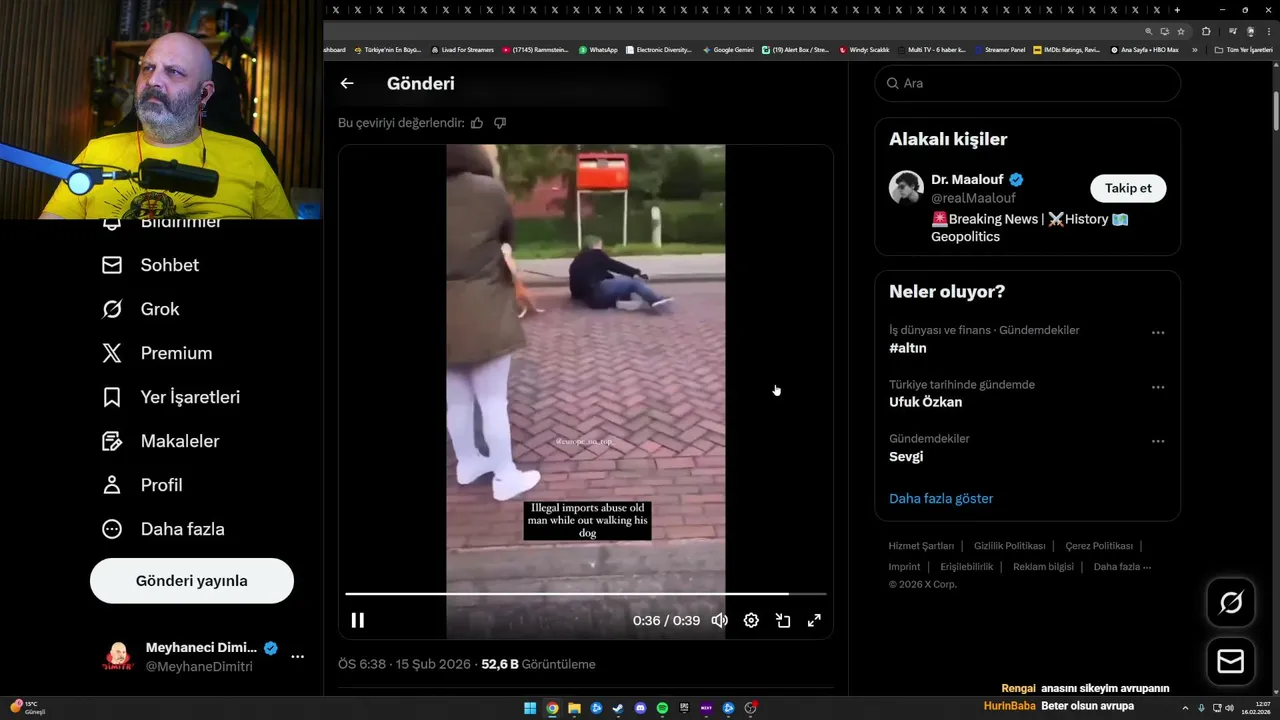The height and width of the screenshot is (720, 1280).
Task: Open the Windows Start menu
Action: 530,708
